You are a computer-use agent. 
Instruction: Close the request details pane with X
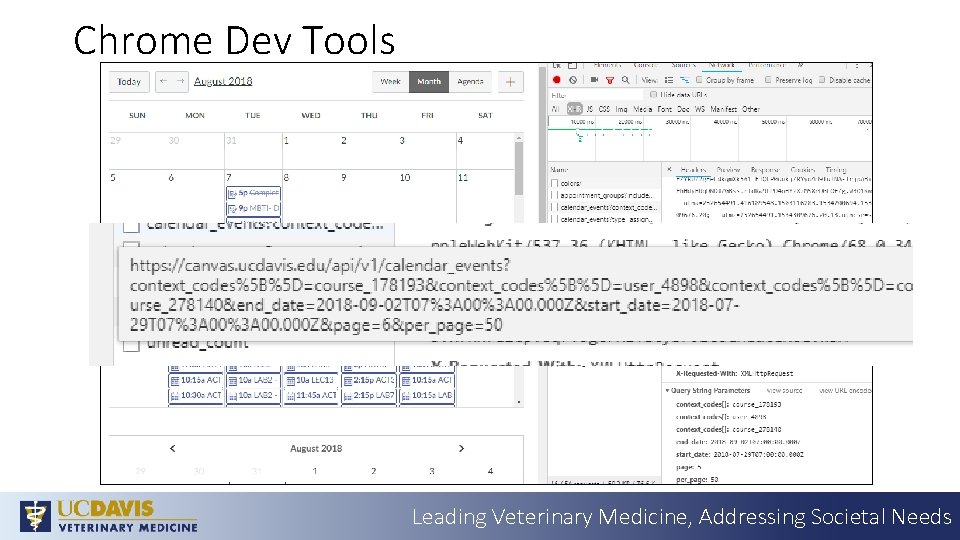[x=669, y=169]
